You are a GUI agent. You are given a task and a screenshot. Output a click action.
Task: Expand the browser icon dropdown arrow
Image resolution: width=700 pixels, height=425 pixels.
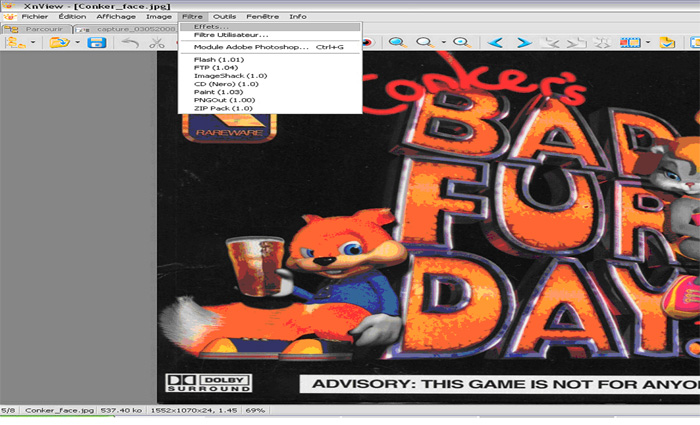pyautogui.click(x=33, y=43)
